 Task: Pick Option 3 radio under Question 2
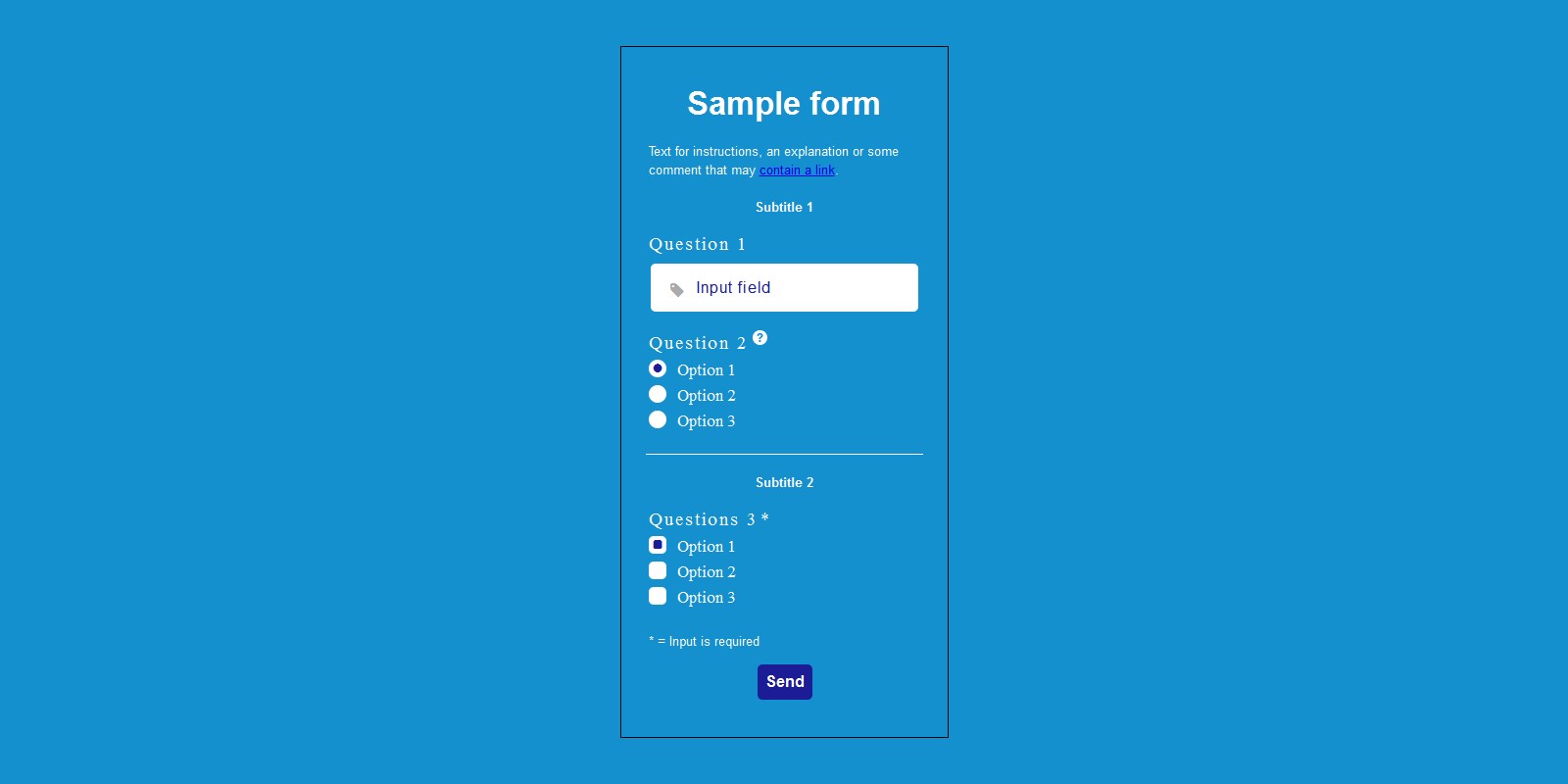[x=658, y=419]
